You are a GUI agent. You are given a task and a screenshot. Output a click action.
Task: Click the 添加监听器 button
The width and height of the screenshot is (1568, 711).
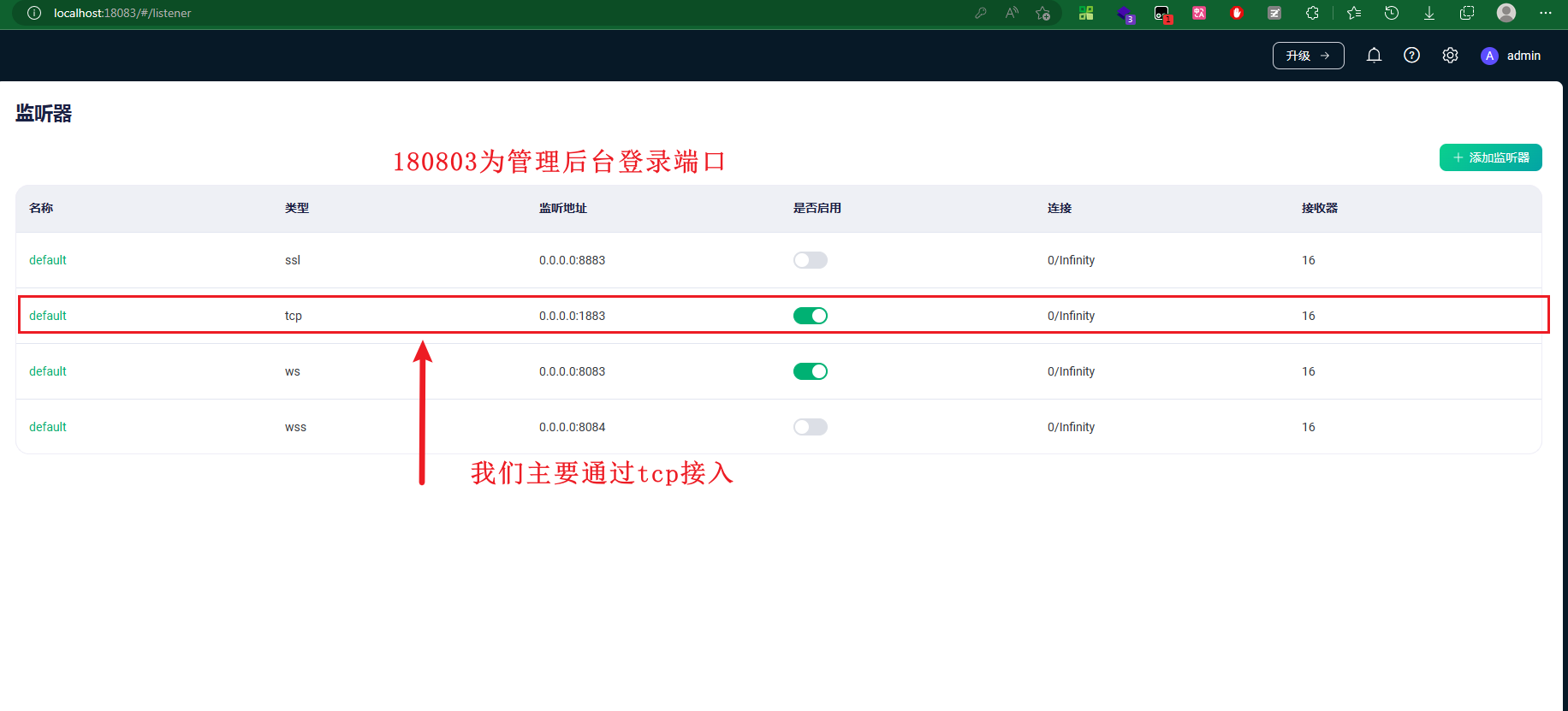(1490, 157)
